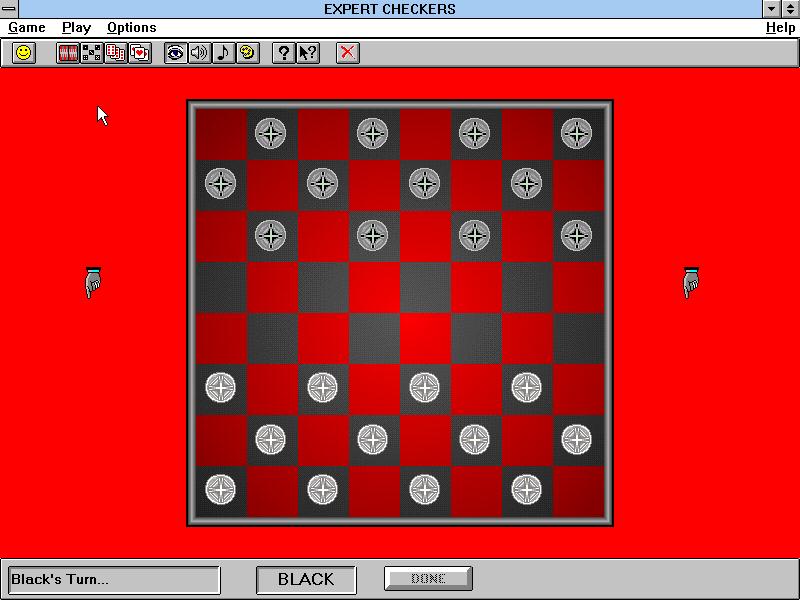Click the question mark help icon
800x600 pixels.
coord(284,53)
